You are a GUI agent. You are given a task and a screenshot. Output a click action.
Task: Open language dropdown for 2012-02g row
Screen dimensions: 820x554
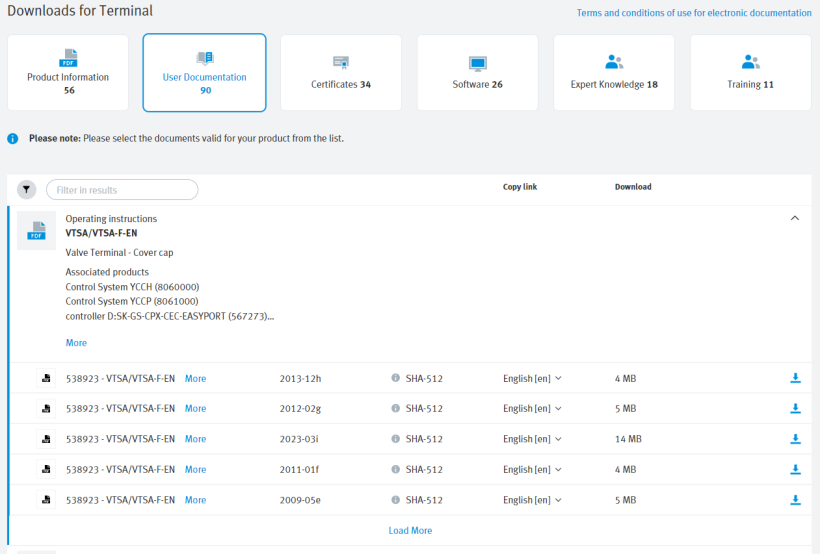pos(532,409)
